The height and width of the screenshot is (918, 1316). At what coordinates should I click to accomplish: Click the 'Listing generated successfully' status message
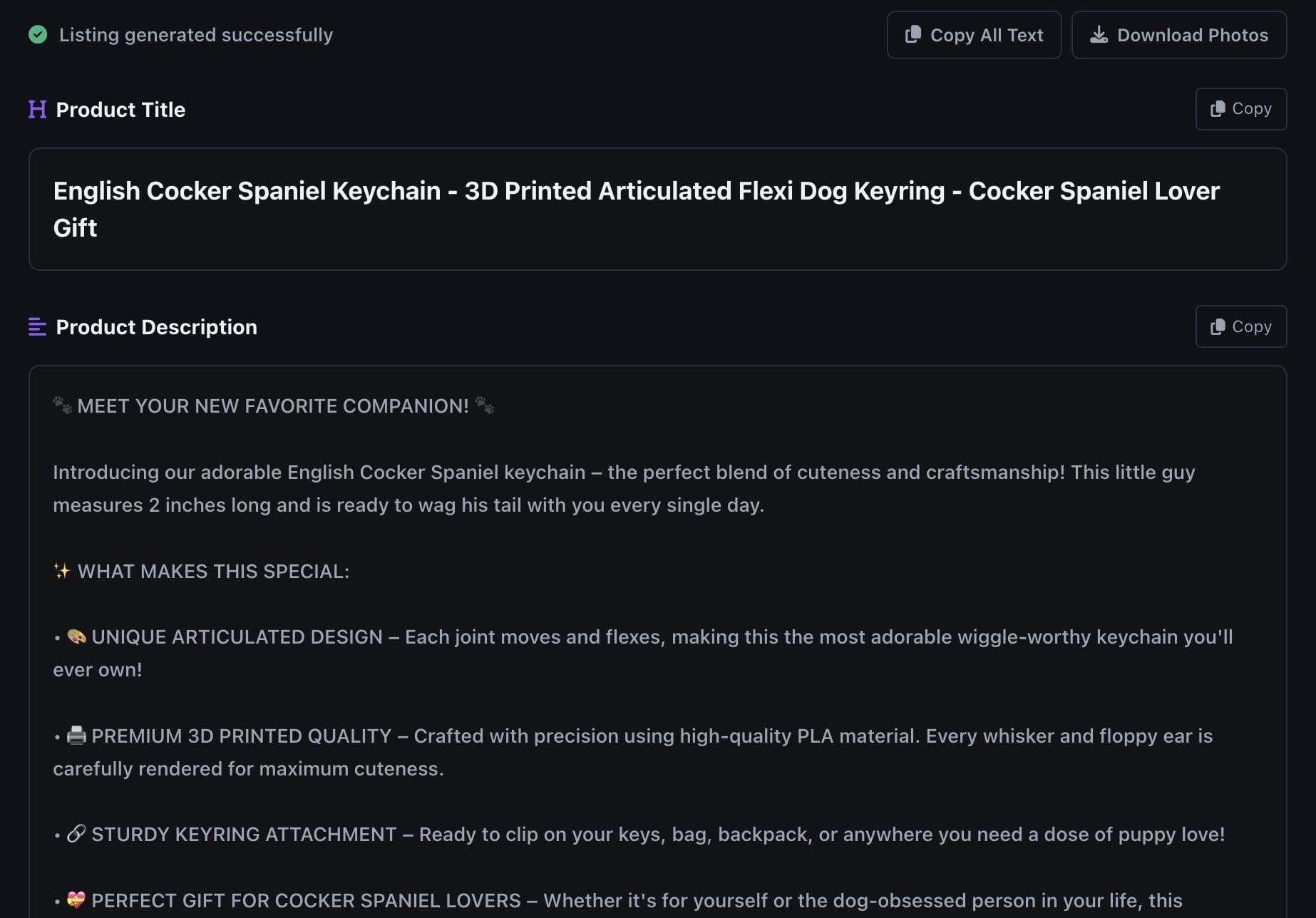tap(195, 35)
